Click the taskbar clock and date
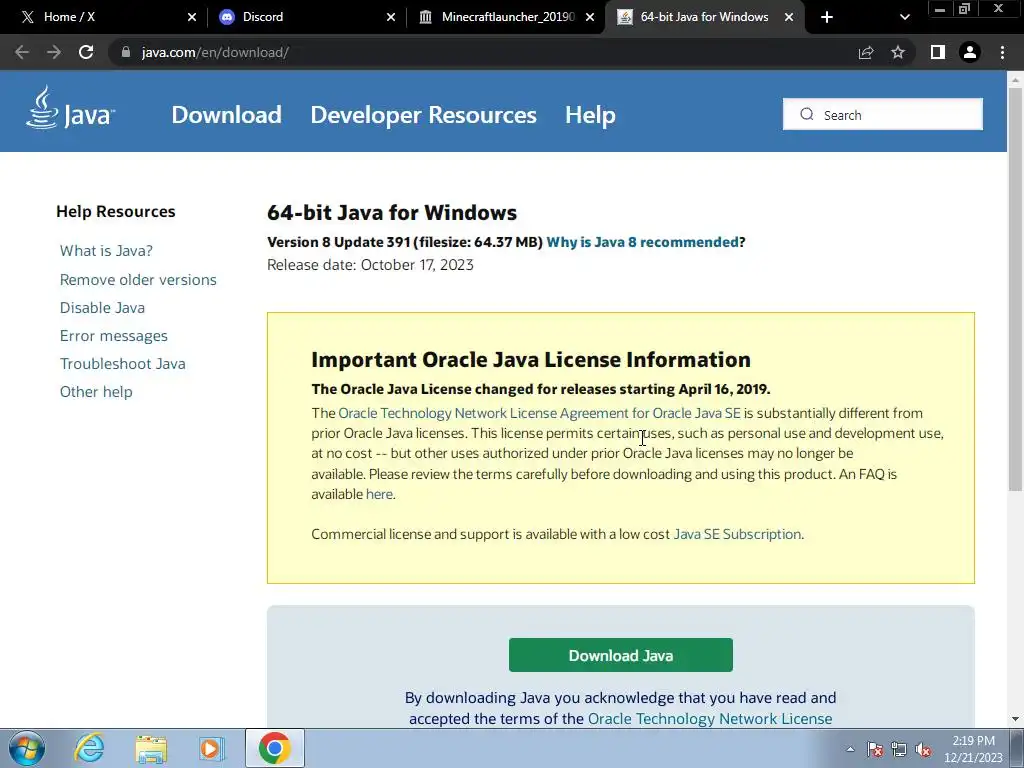Screen dimensions: 1024x768 [x=973, y=749]
